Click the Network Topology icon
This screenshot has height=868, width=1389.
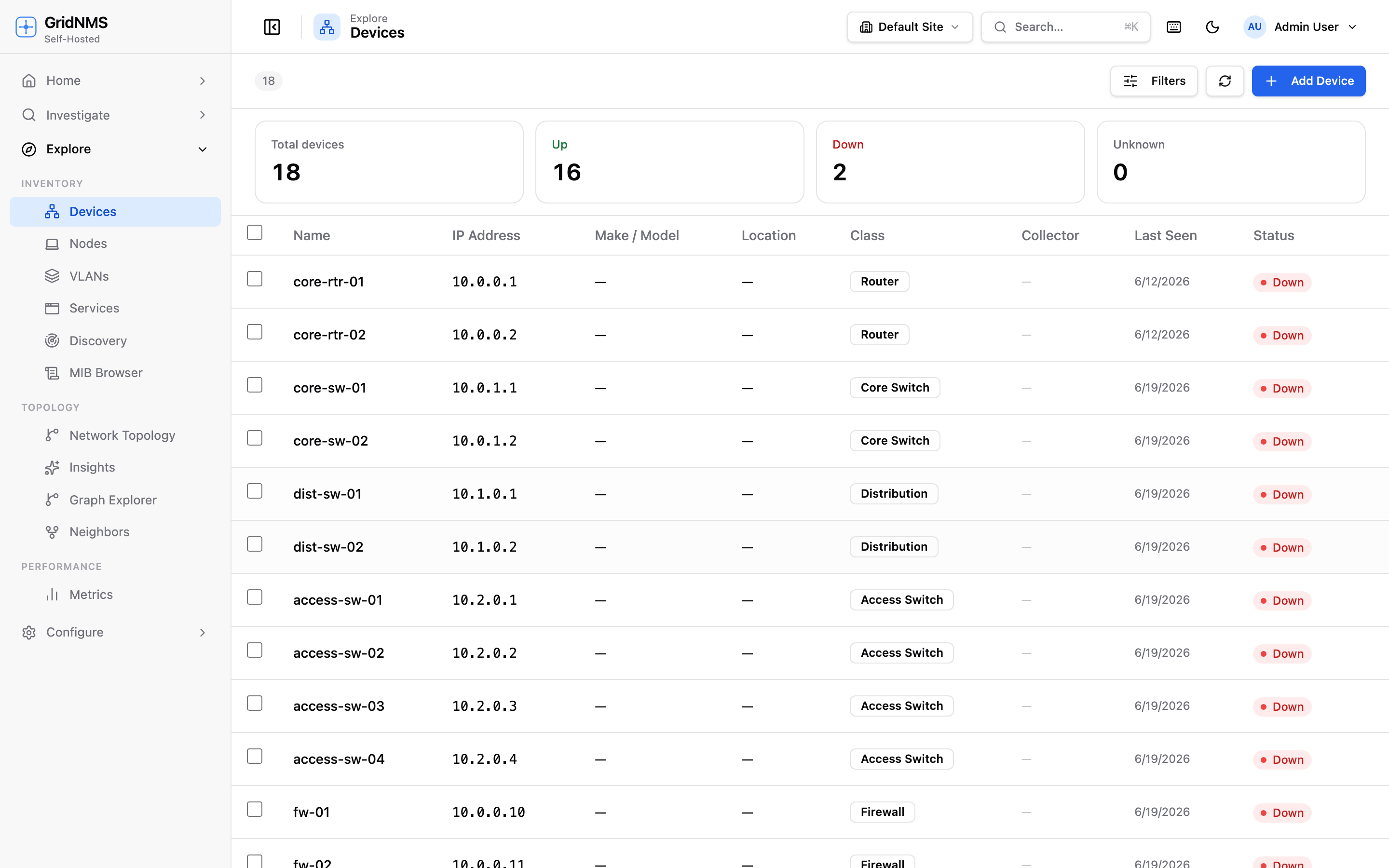coord(52,435)
